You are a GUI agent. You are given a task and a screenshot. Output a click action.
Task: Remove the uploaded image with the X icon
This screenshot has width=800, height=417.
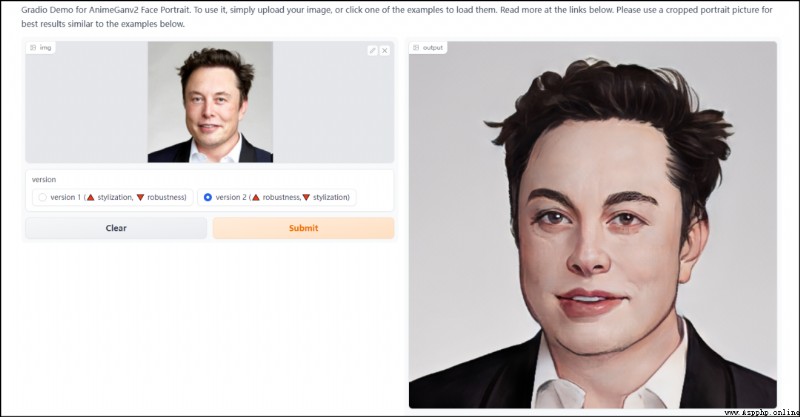tap(385, 51)
